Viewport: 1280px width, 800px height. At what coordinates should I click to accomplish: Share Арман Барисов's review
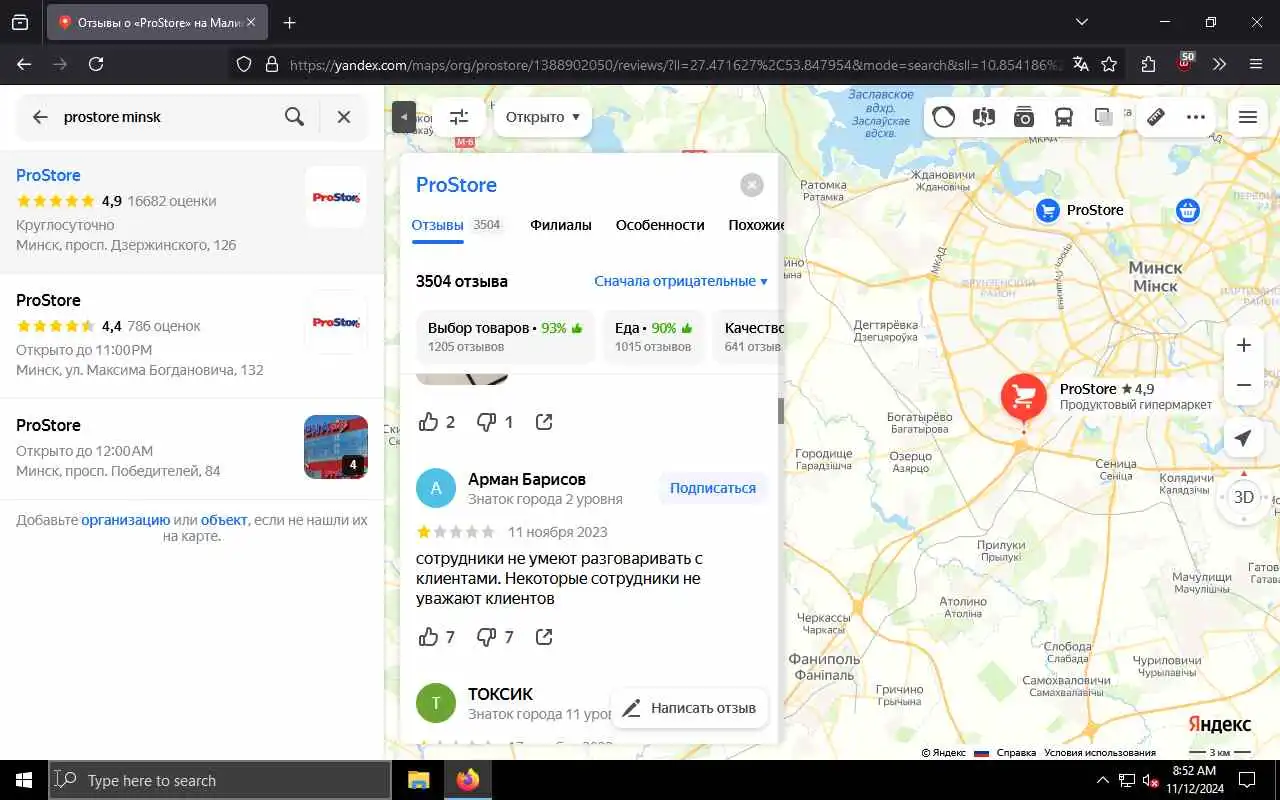544,637
